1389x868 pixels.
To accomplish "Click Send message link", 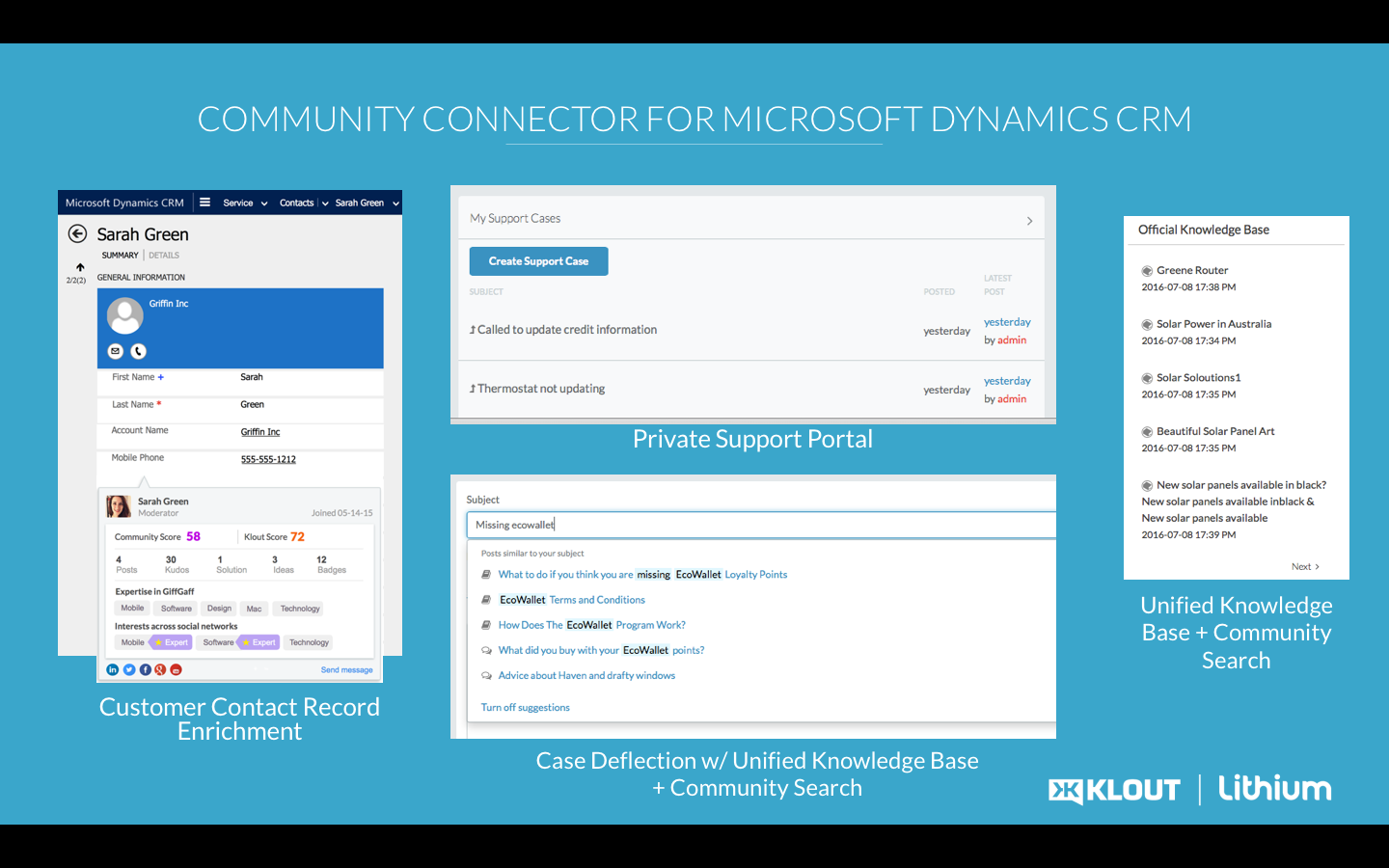I will [346, 669].
